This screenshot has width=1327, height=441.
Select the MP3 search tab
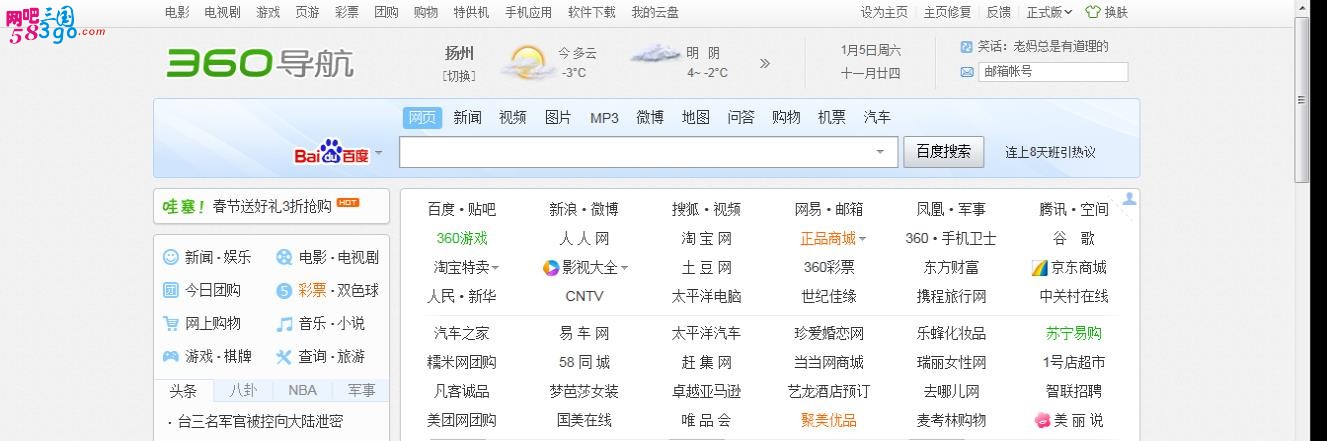[604, 117]
